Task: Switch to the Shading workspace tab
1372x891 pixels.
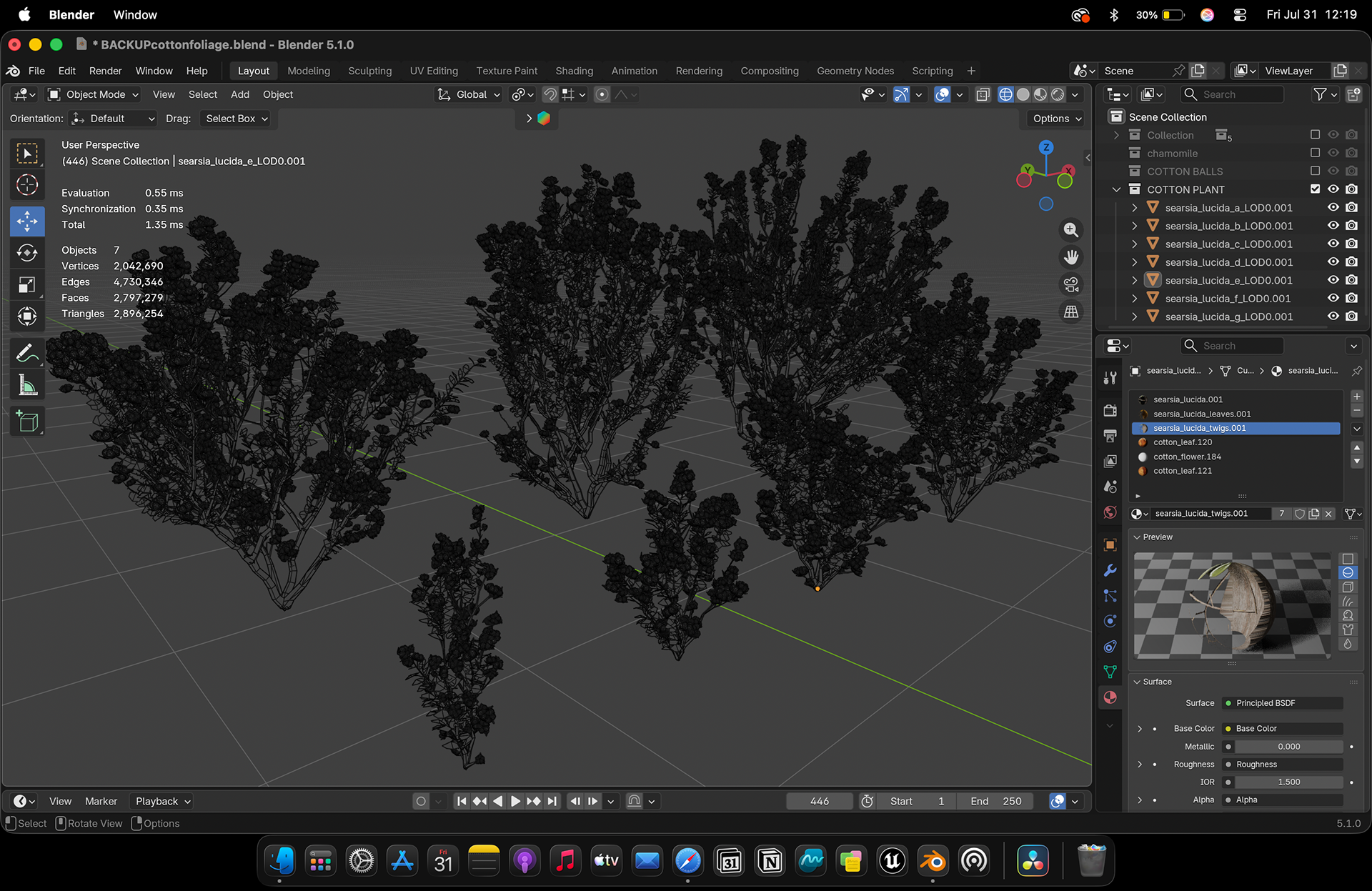Action: click(574, 71)
